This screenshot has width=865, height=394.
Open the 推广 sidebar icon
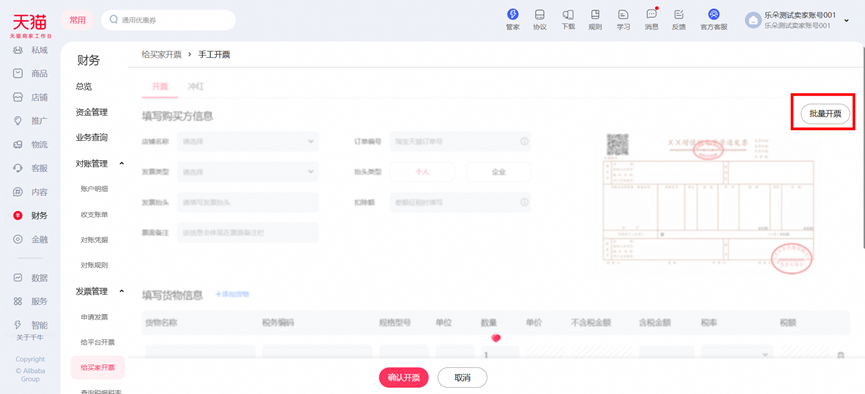[x=18, y=120]
